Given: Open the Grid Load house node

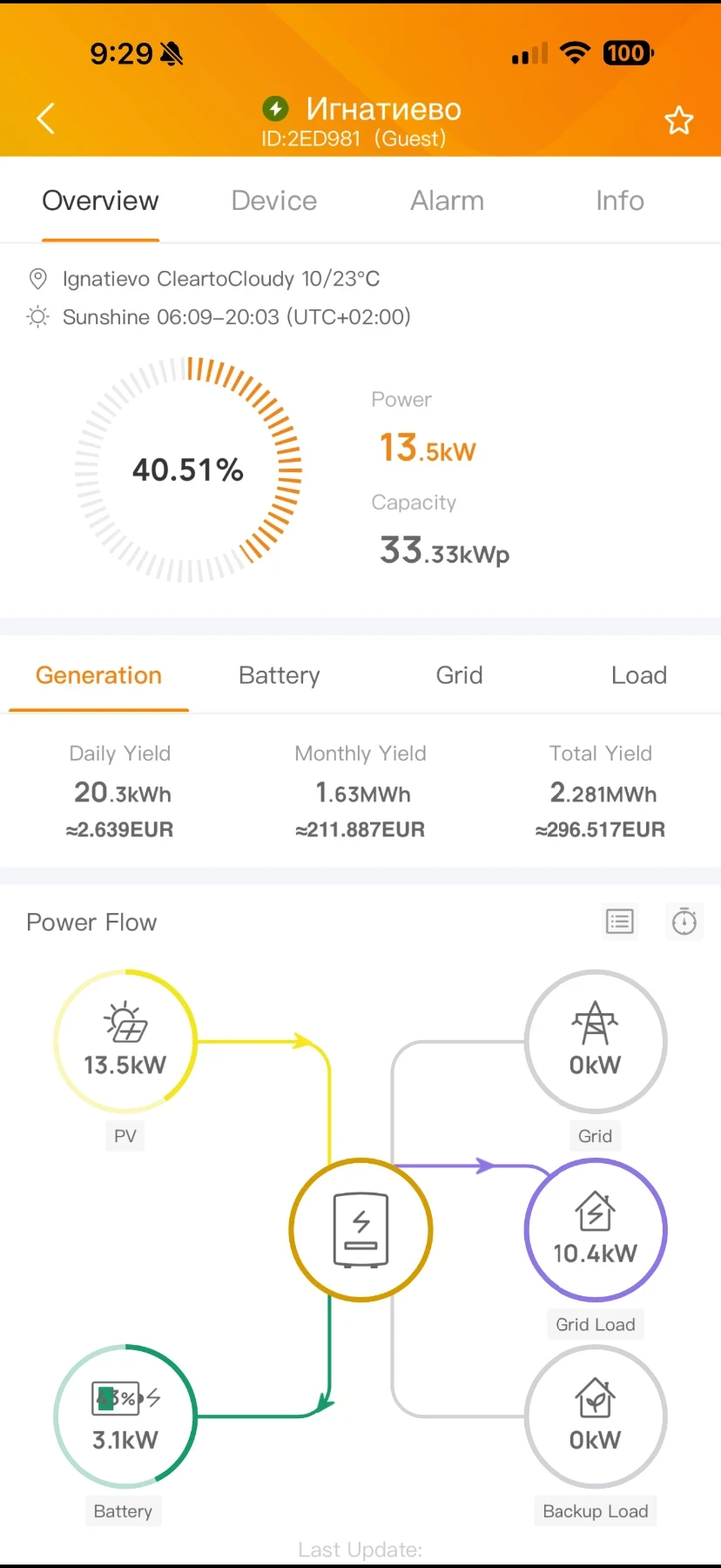Looking at the screenshot, I should (596, 1229).
